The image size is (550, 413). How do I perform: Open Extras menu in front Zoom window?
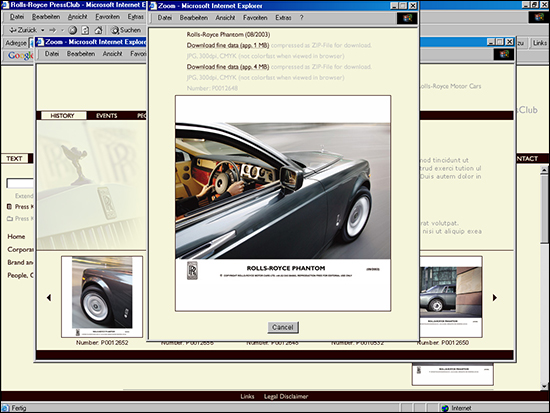click(283, 18)
